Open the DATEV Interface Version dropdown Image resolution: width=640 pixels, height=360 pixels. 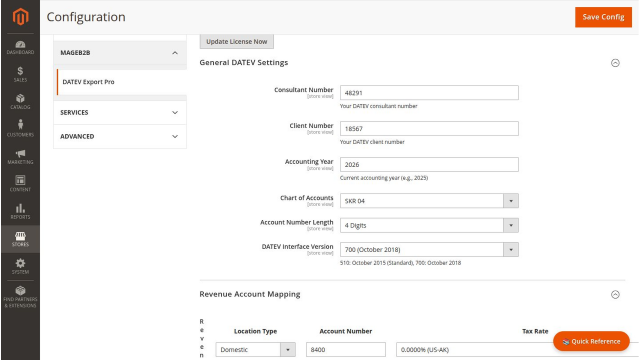pos(429,249)
